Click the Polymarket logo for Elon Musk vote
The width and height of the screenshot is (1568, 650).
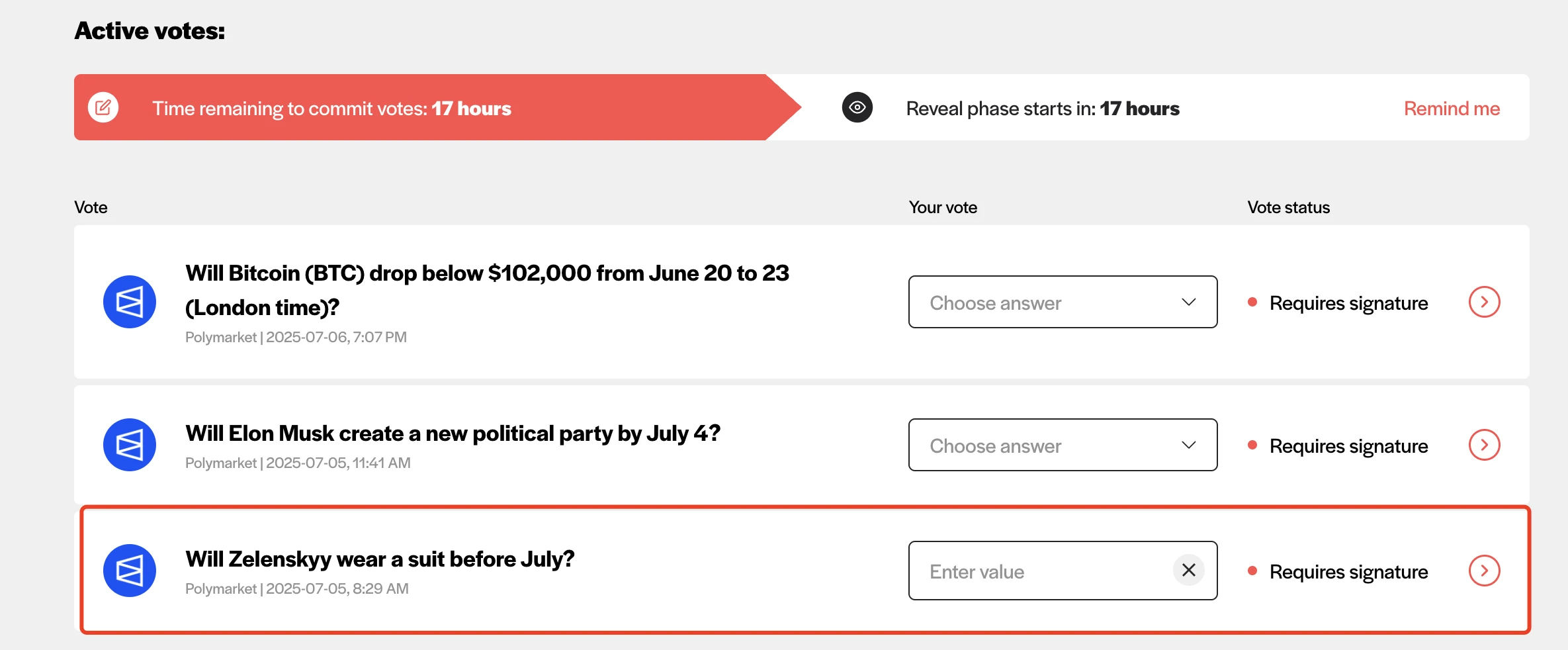click(x=130, y=445)
